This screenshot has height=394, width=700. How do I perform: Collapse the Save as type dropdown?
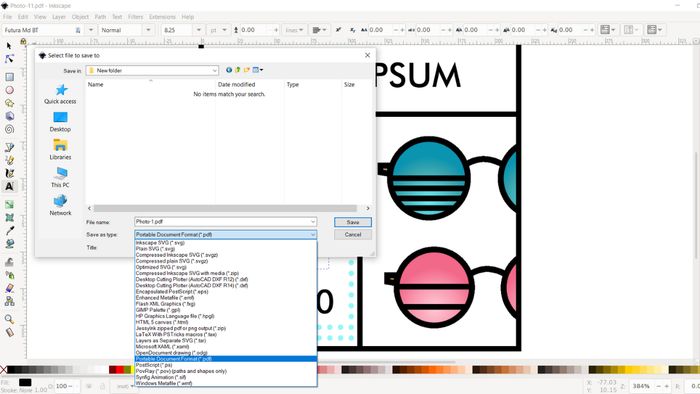pos(312,235)
